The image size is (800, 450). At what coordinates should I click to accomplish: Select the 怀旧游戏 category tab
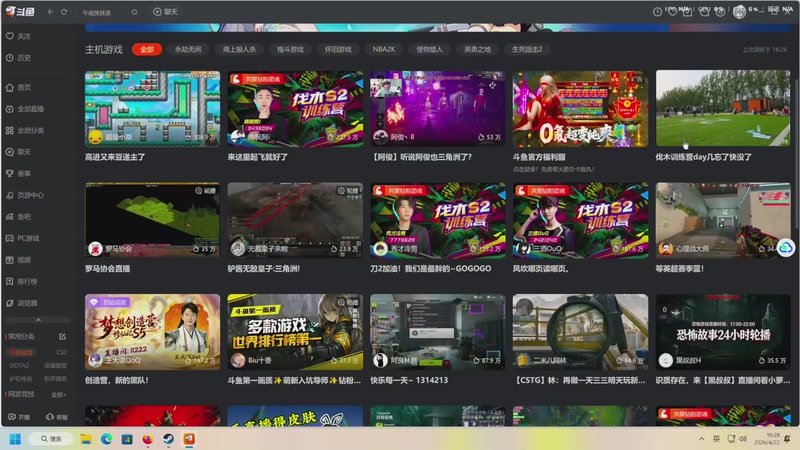click(x=338, y=49)
